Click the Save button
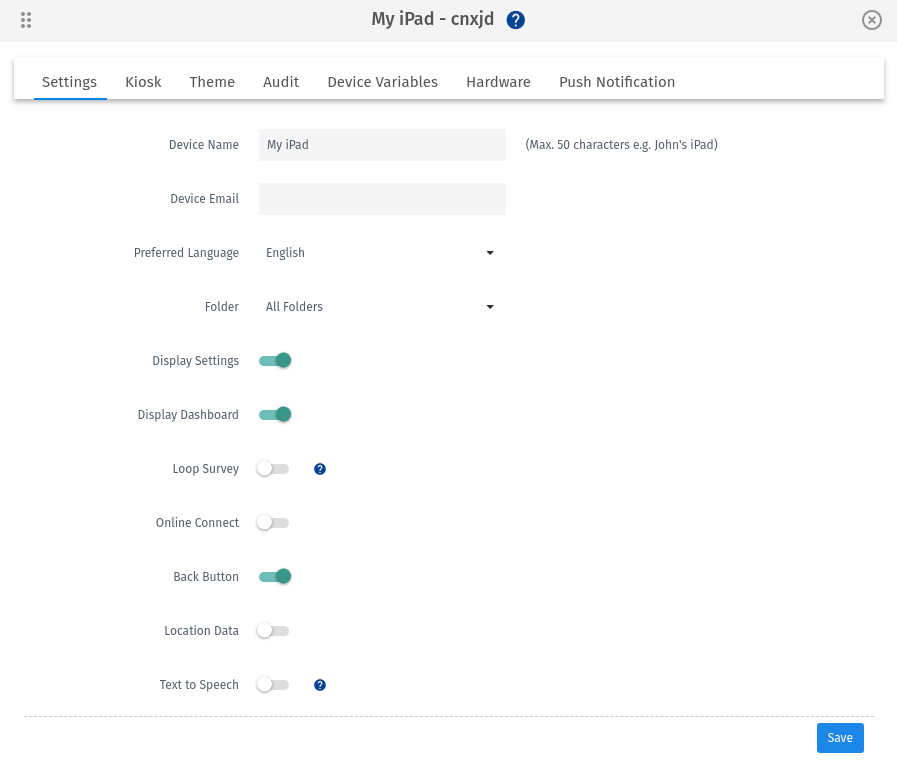Image resolution: width=897 pixels, height=762 pixels. point(839,737)
